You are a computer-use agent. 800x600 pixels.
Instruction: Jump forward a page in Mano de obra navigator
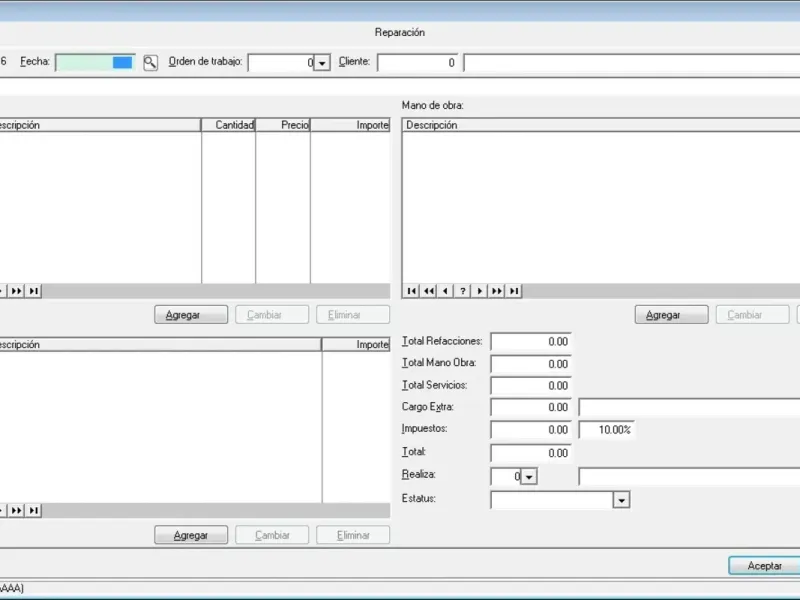pos(496,291)
